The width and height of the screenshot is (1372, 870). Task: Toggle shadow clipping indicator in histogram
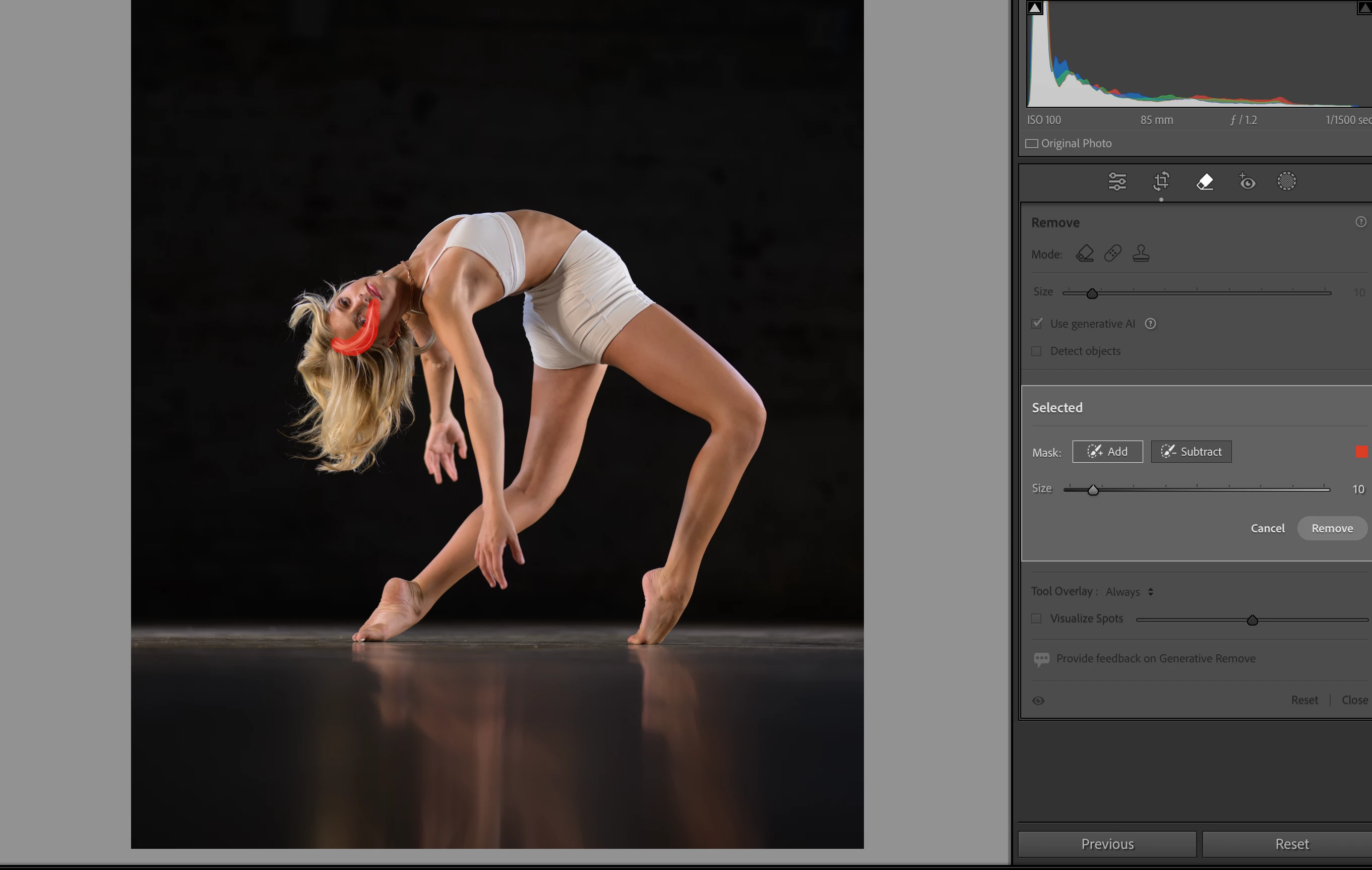point(1035,8)
